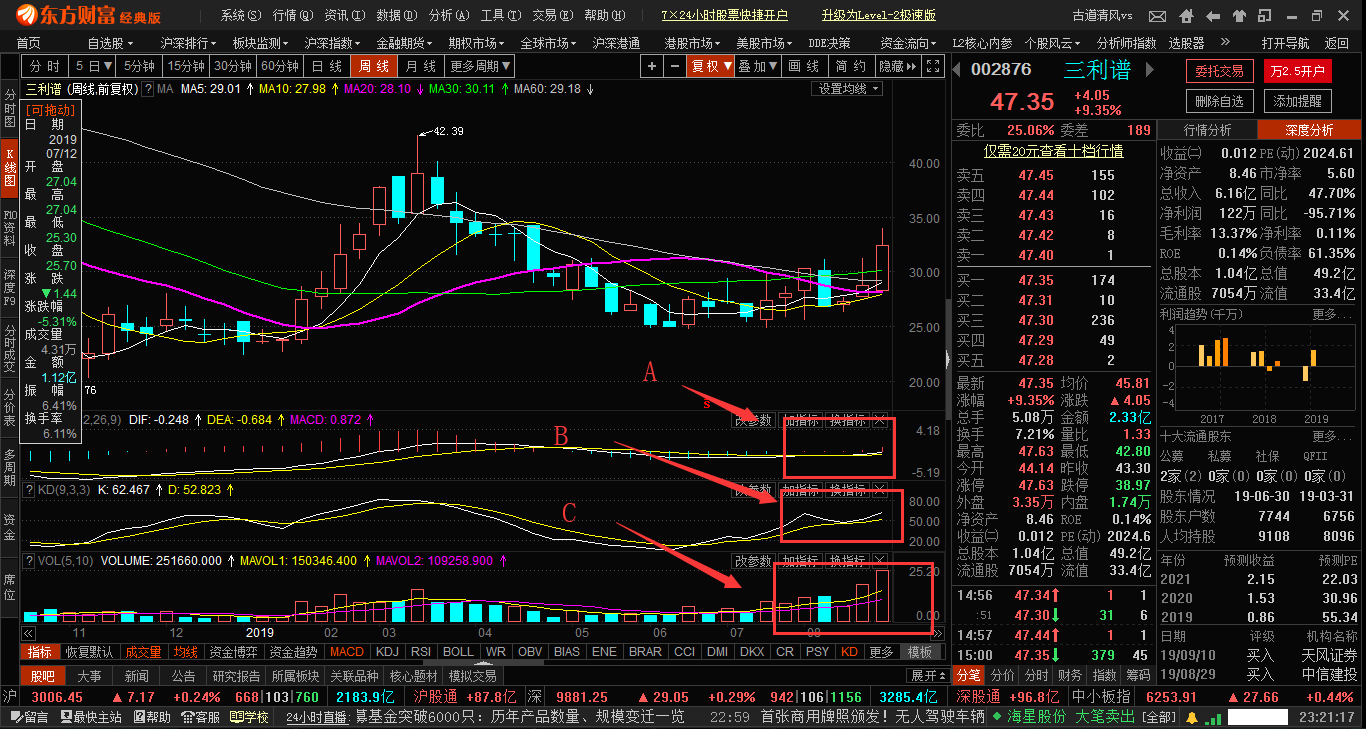Click the plus zoom-in chart button
The height and width of the screenshot is (729, 1366).
coord(652,66)
